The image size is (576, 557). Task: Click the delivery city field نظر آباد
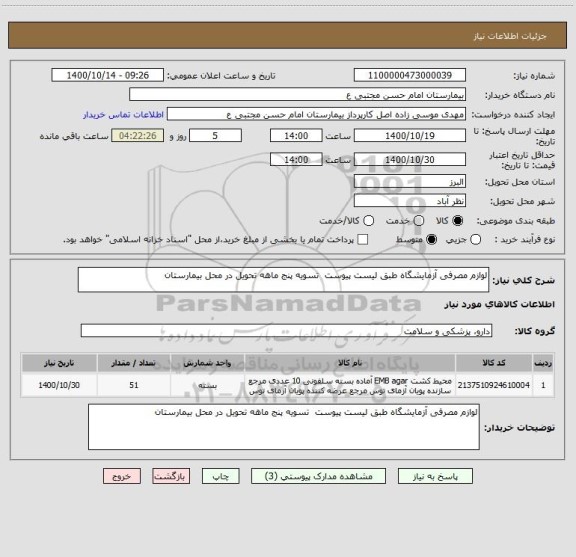pos(410,201)
